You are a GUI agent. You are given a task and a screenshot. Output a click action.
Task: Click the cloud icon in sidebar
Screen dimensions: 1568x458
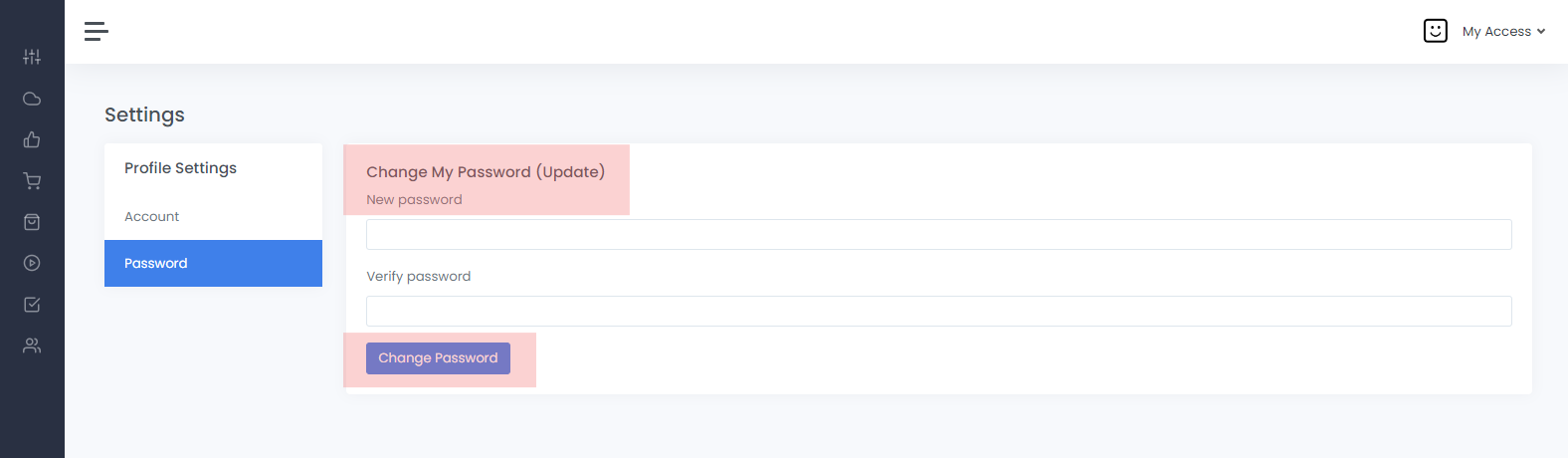32,99
